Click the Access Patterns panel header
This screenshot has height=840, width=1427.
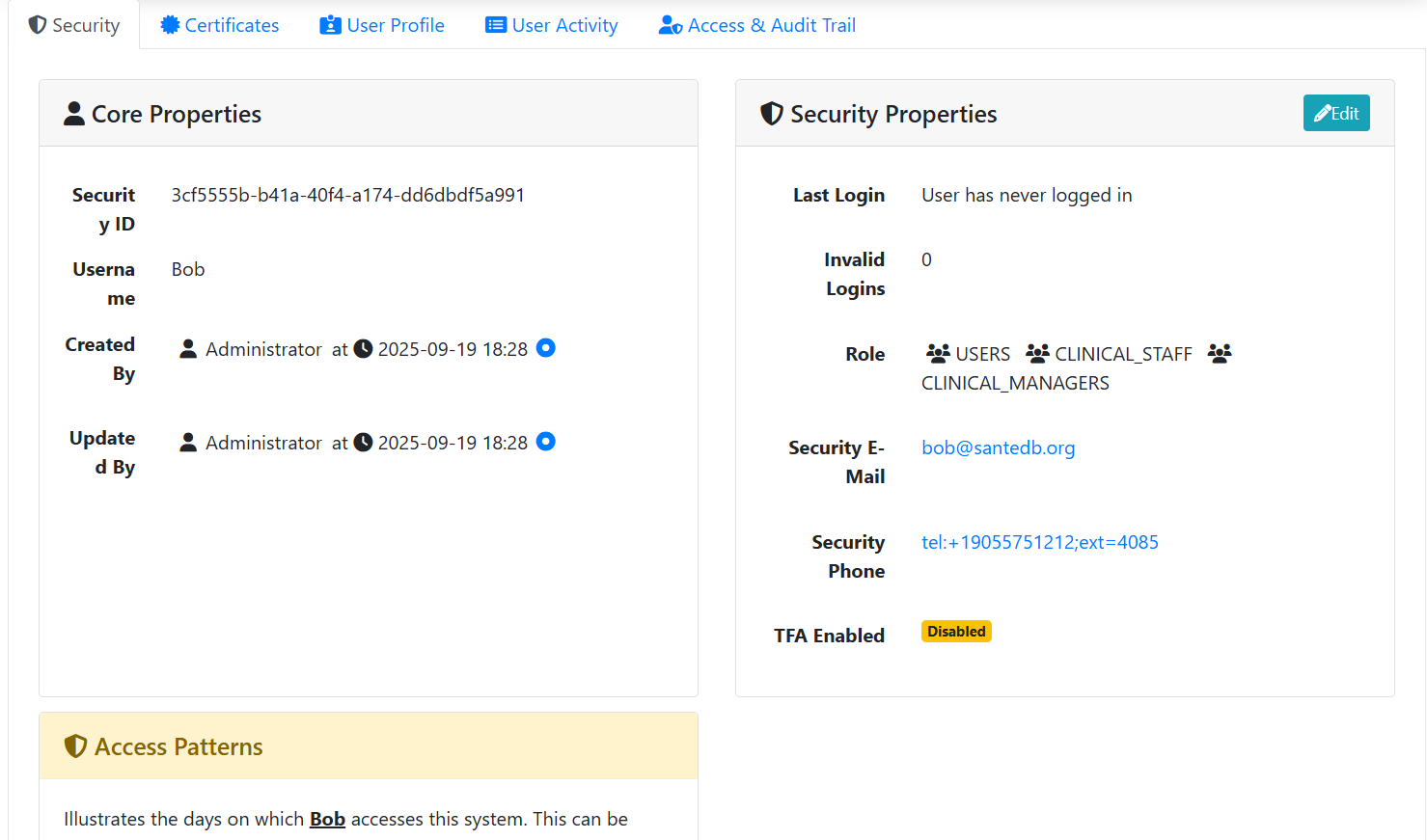point(368,746)
